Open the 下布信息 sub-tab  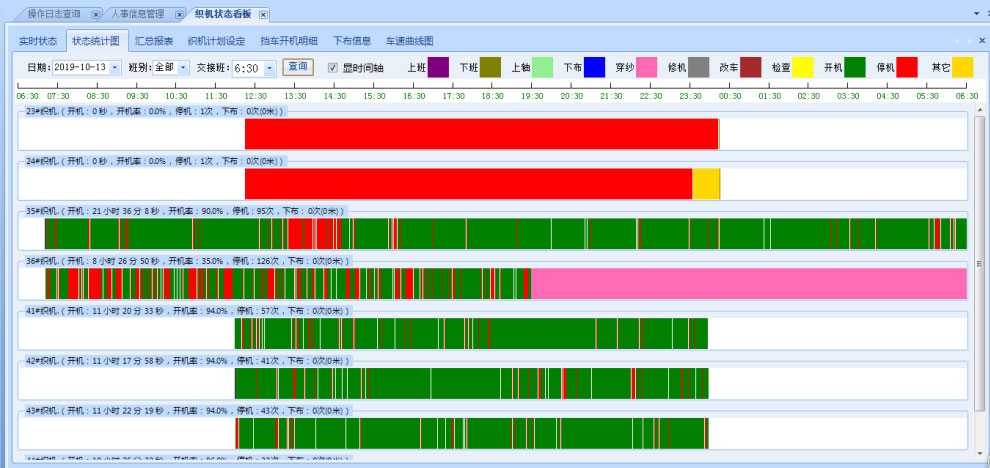[352, 41]
